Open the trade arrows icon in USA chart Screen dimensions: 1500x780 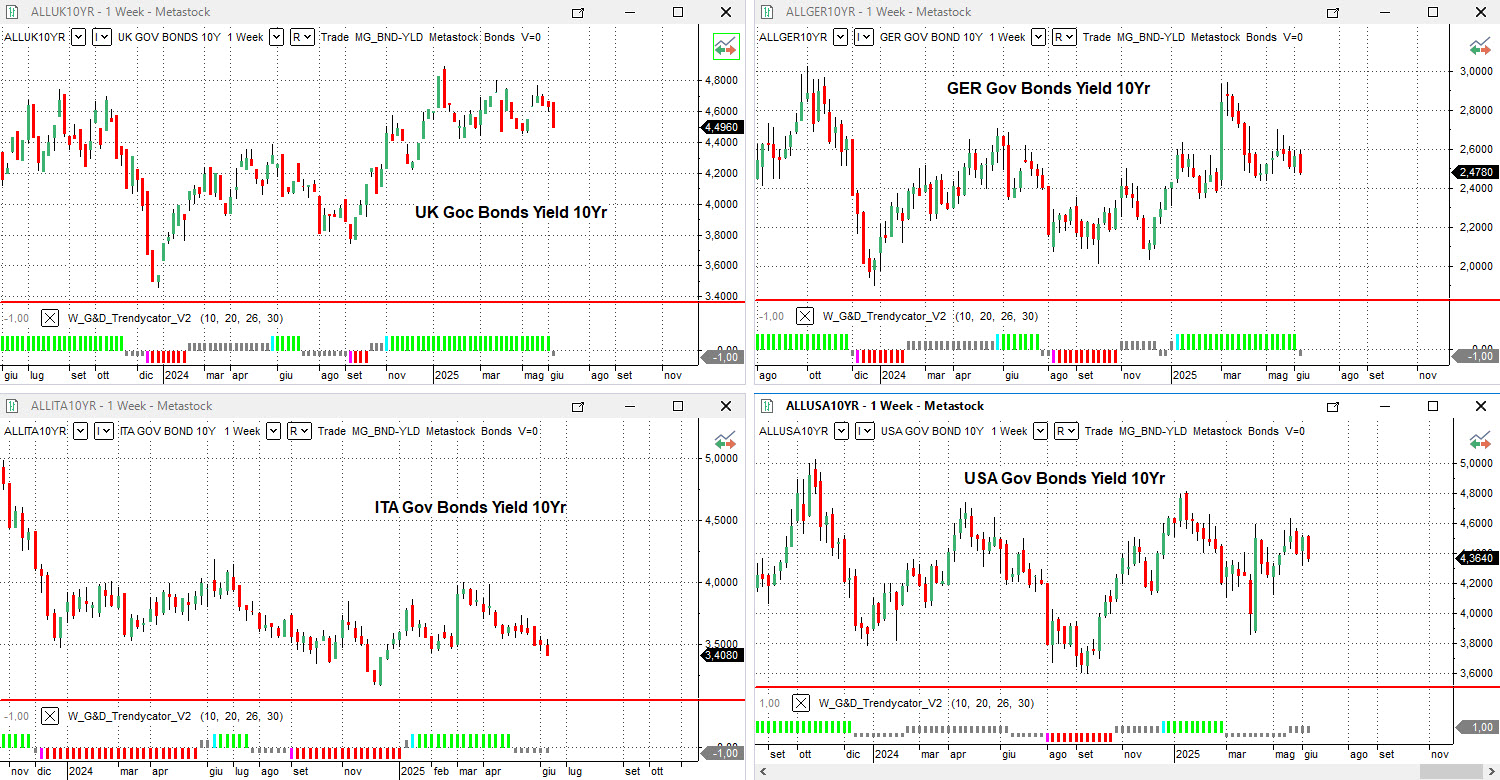point(1479,440)
